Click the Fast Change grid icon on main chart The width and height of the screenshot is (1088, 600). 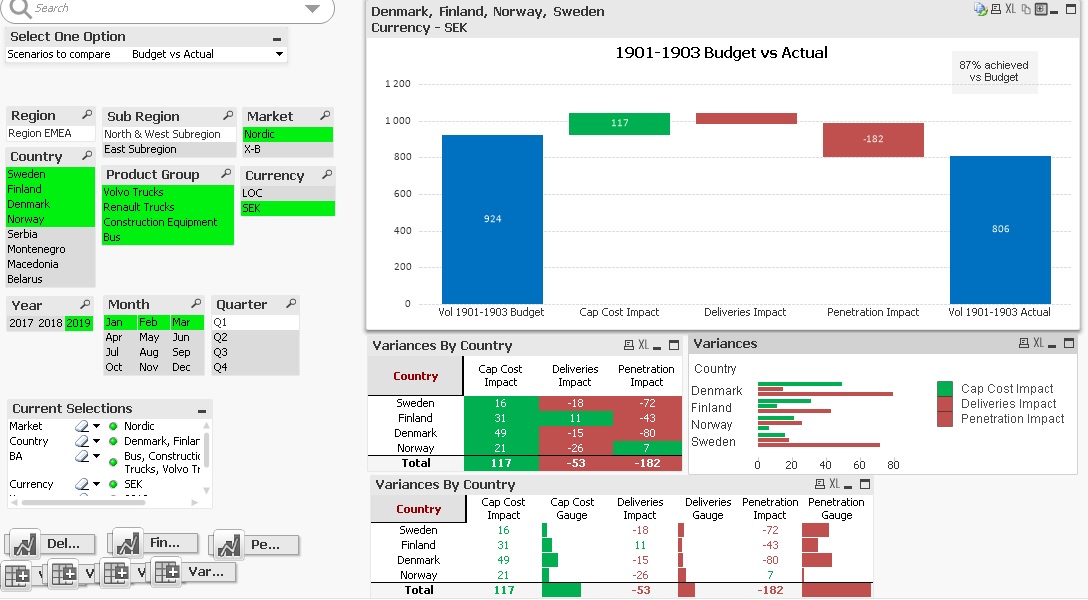(1040, 9)
